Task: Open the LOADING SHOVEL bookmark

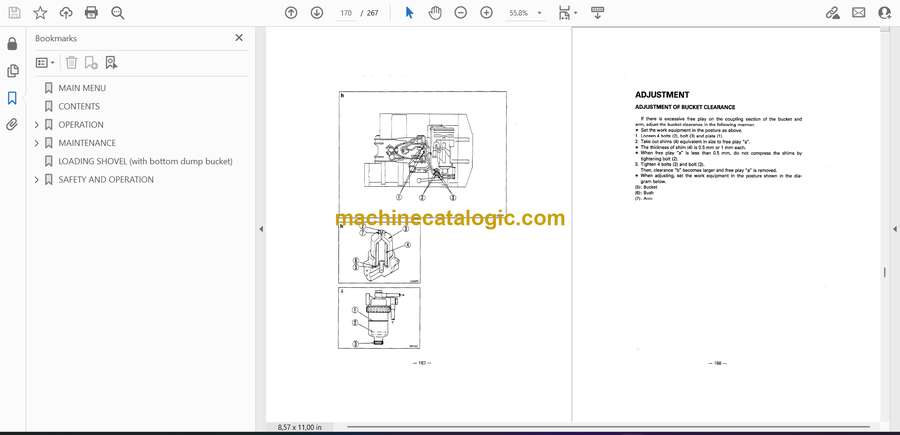Action: pos(145,161)
